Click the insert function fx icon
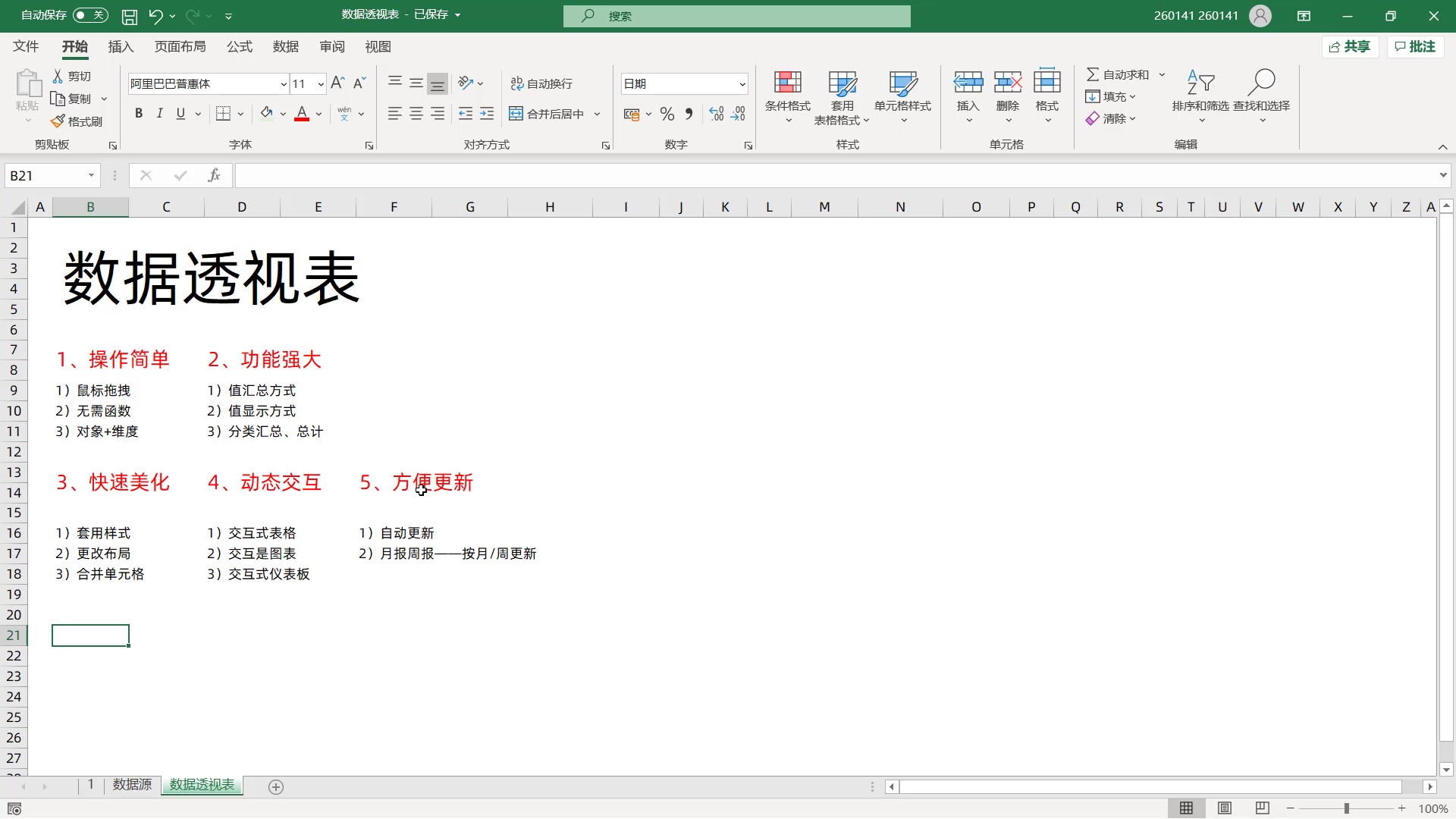Screen dimensions: 1456x819 214,176
